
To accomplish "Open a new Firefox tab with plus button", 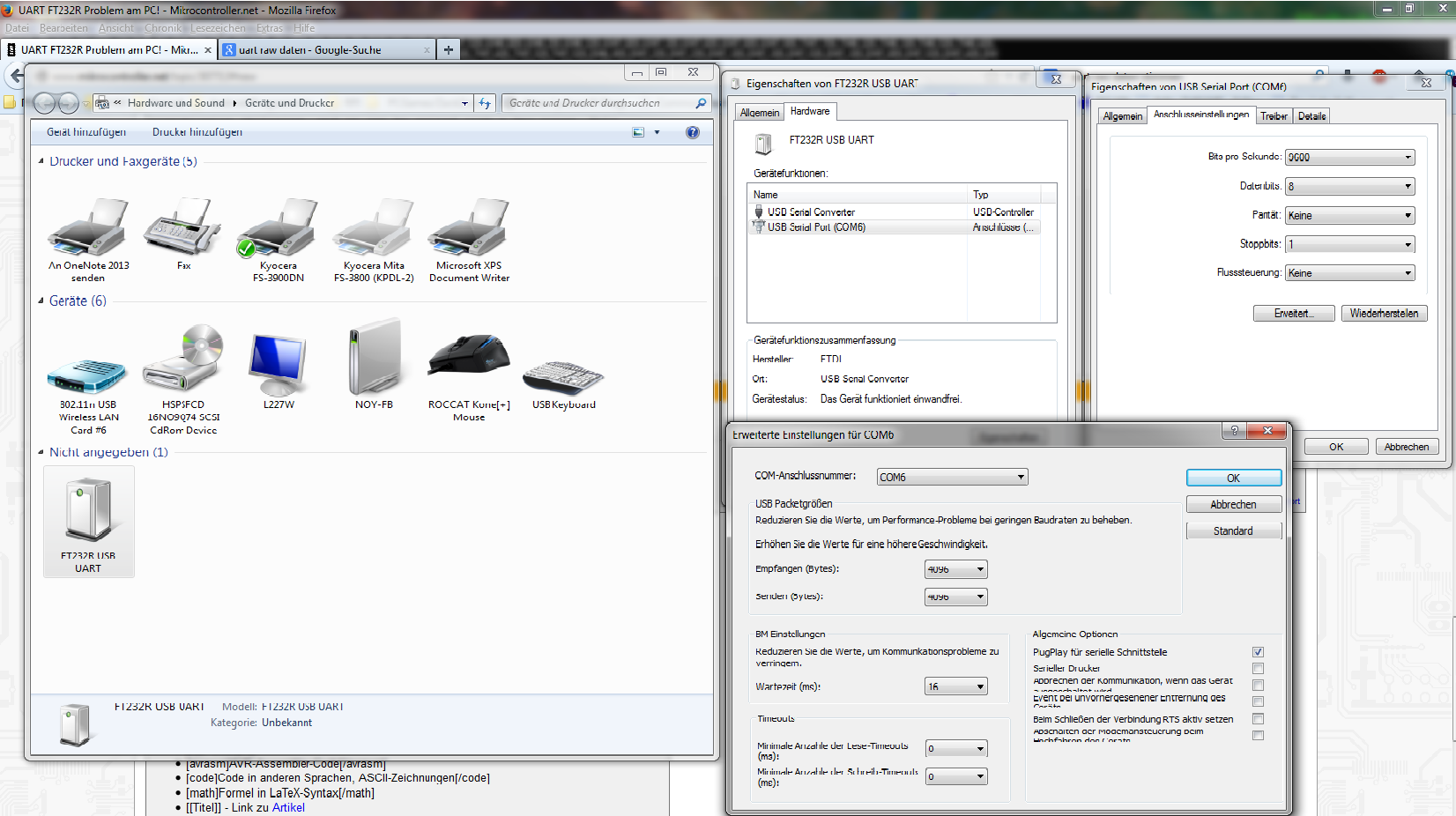I will click(x=449, y=50).
